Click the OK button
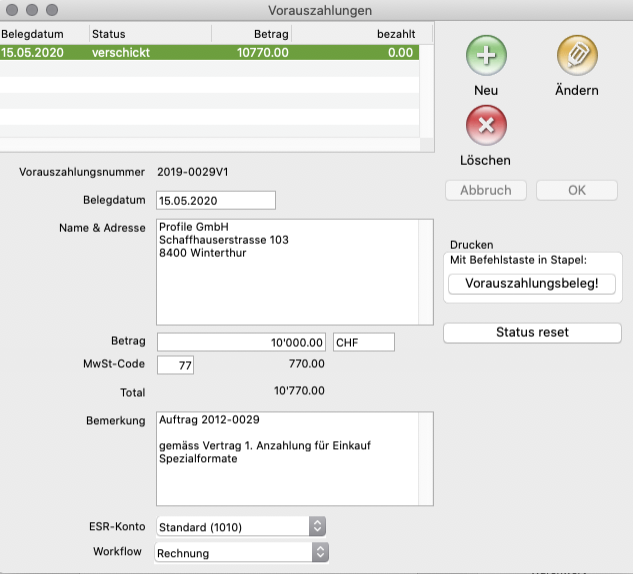The width and height of the screenshot is (633, 574). (576, 190)
